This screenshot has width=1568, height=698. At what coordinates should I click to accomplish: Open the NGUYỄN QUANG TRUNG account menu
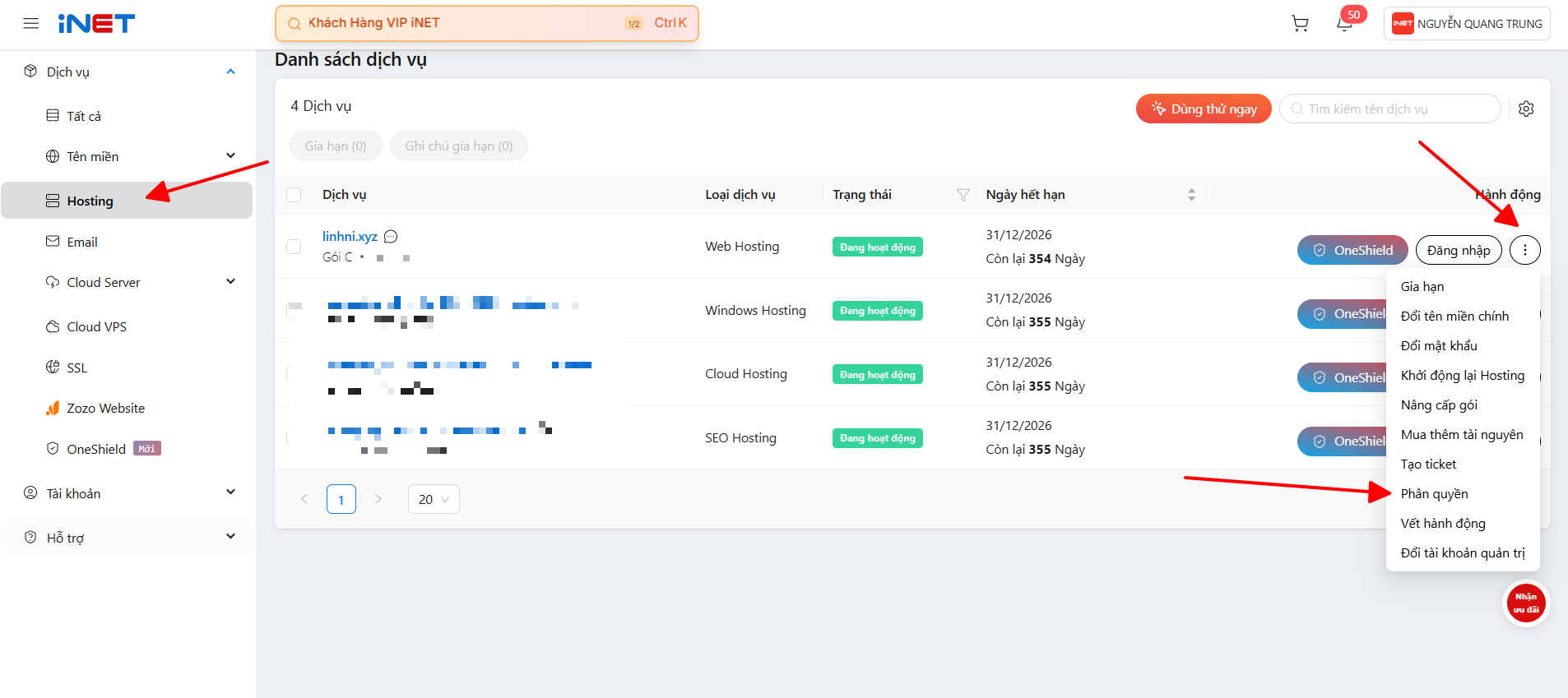point(1467,24)
